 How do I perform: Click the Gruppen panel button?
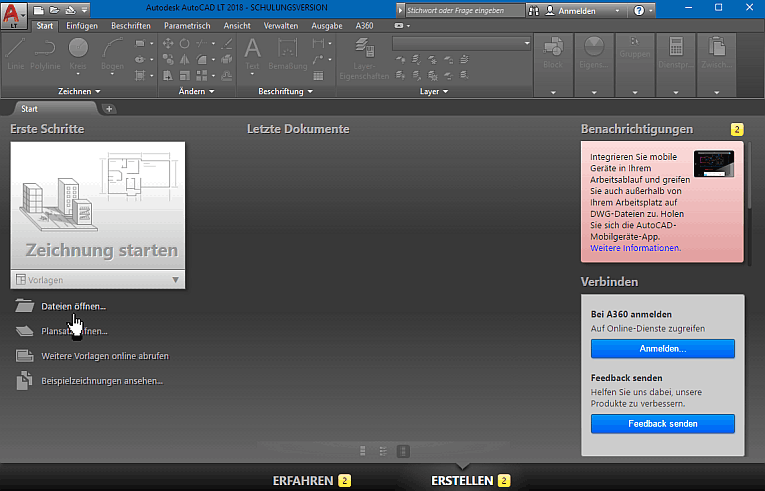tap(635, 48)
